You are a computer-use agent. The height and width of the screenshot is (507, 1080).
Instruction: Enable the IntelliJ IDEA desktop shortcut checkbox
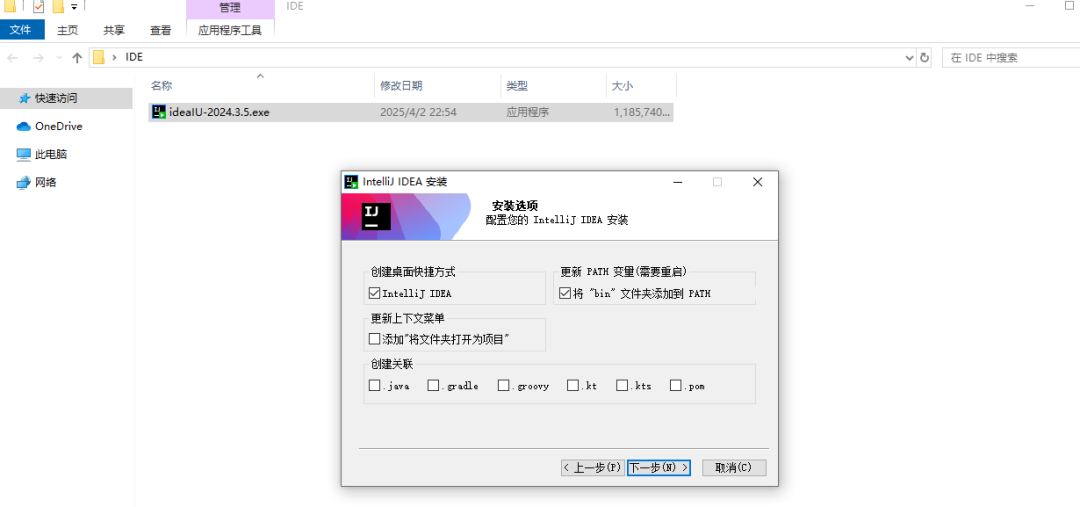tap(375, 293)
